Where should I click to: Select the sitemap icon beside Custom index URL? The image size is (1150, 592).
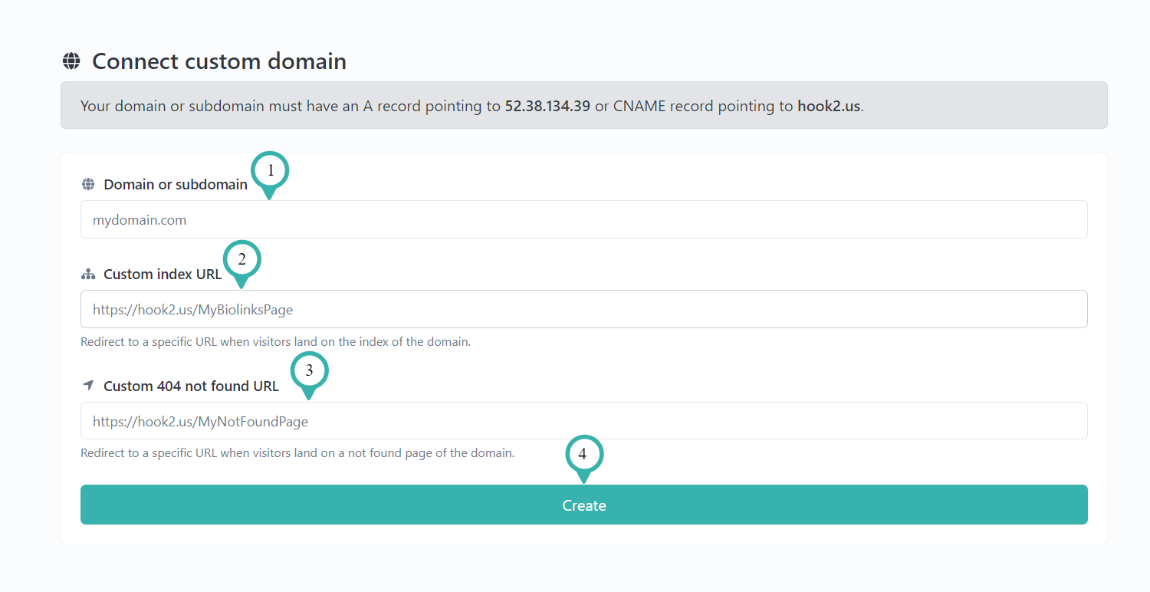point(88,274)
